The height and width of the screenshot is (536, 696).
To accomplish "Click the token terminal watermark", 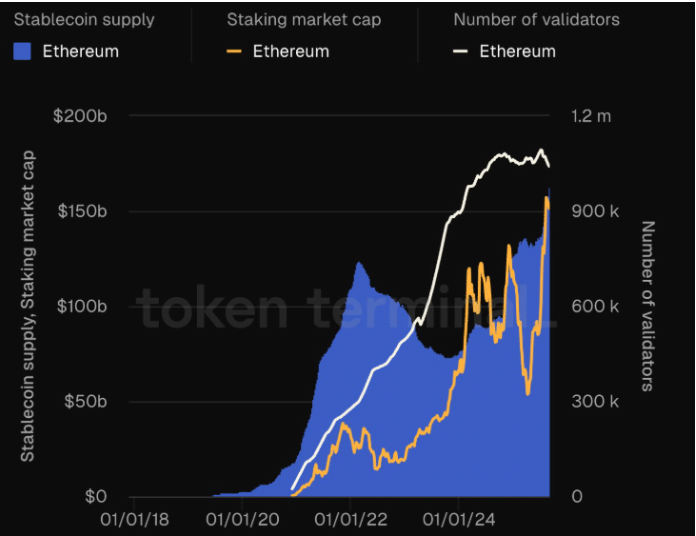I will coord(340,307).
